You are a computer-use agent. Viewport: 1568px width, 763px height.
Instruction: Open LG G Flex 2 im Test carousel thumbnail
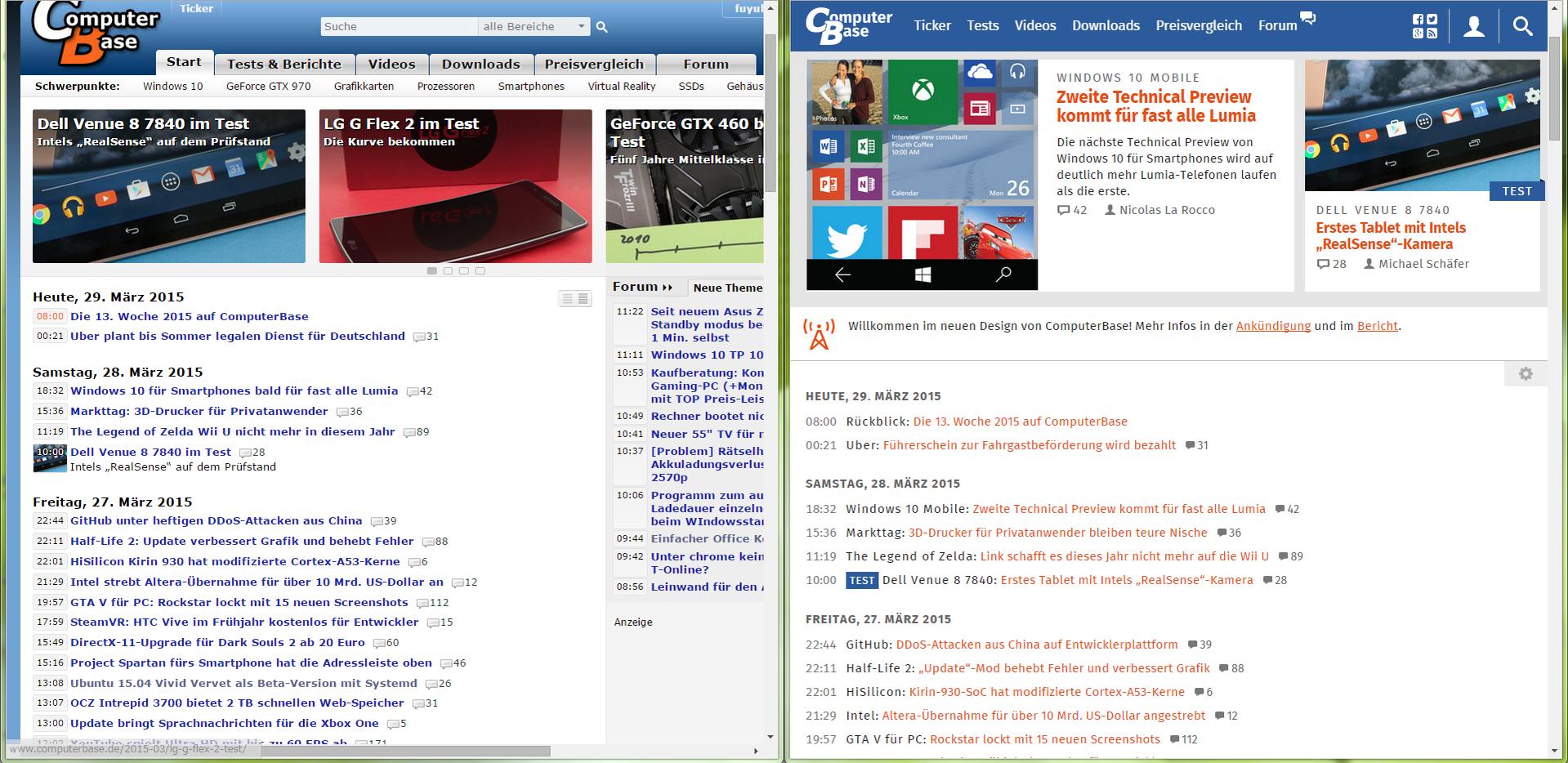pyautogui.click(x=455, y=186)
